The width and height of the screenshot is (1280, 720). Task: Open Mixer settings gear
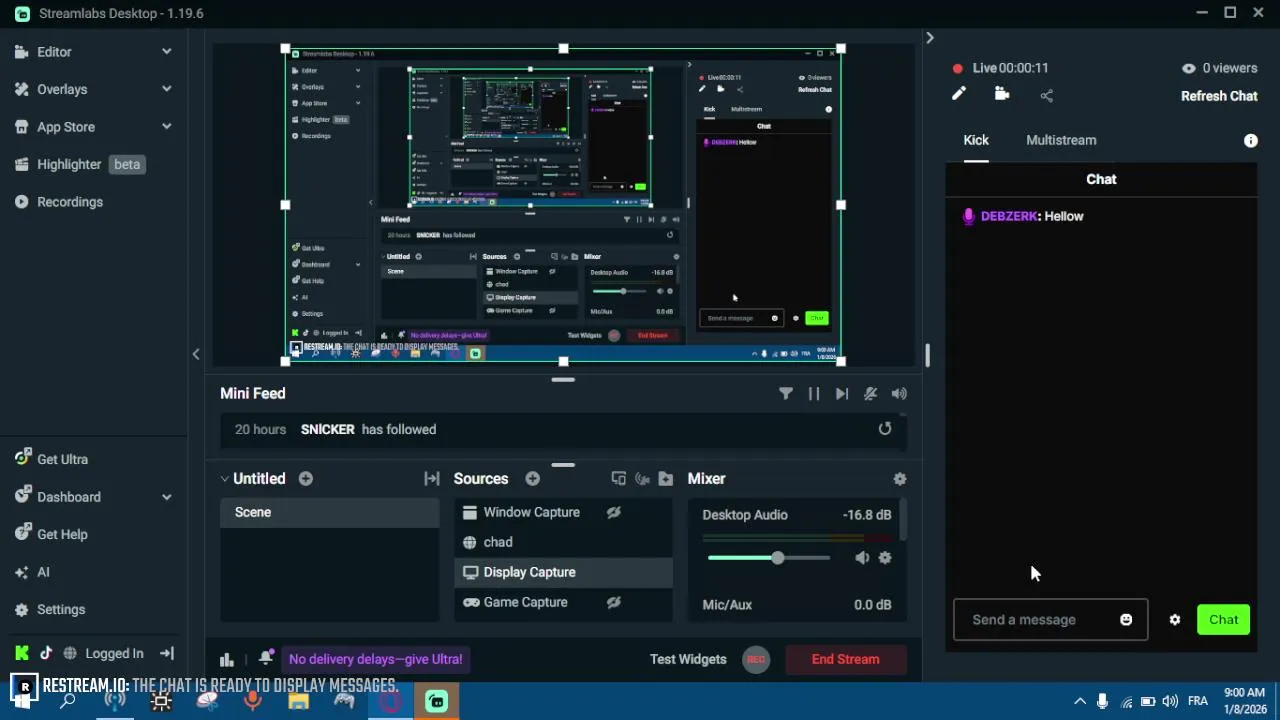pyautogui.click(x=900, y=479)
